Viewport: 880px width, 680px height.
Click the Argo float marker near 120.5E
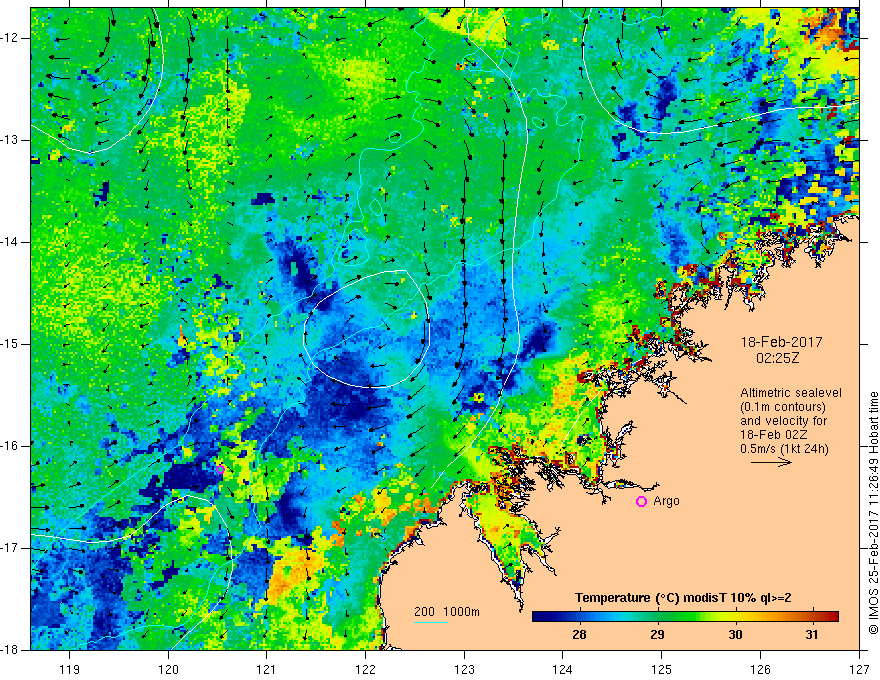point(221,470)
